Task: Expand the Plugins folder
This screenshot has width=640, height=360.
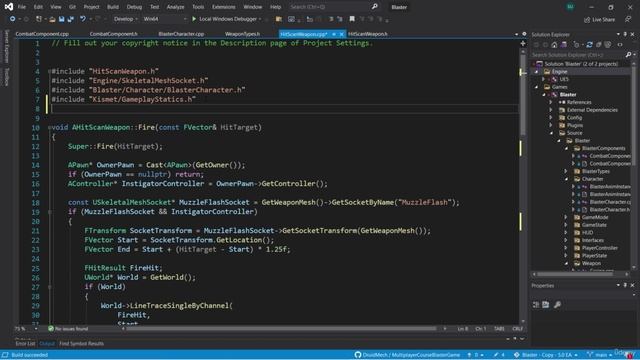Action: pyautogui.click(x=551, y=125)
